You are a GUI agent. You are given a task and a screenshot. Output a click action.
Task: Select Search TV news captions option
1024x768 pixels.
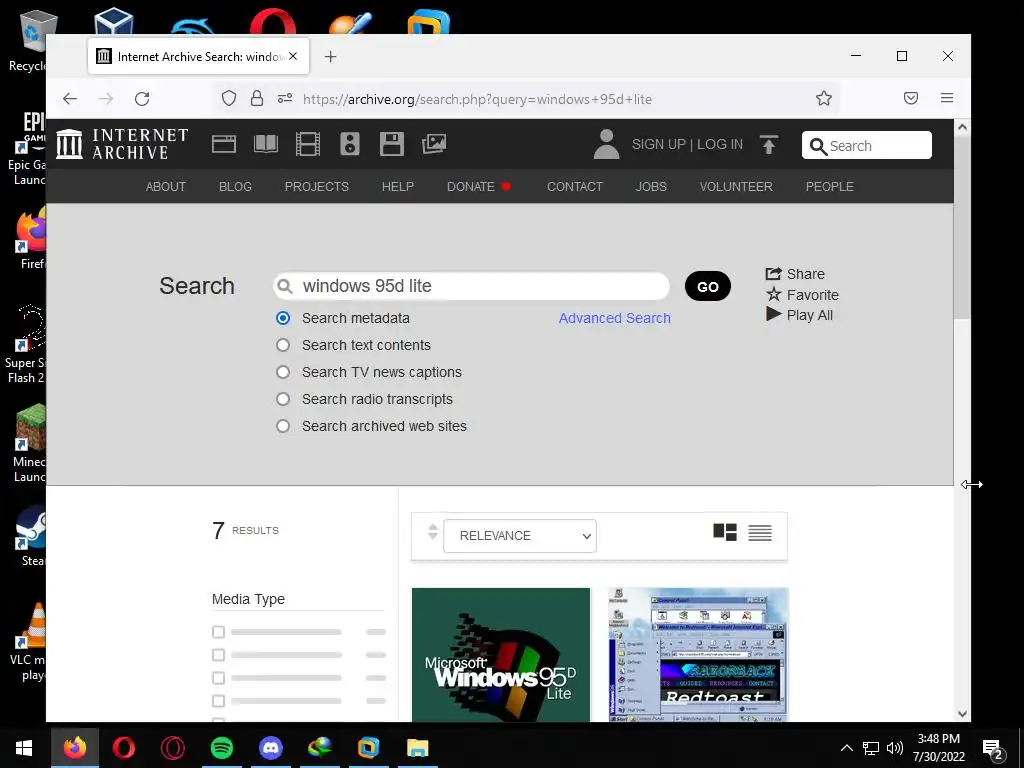(x=283, y=372)
